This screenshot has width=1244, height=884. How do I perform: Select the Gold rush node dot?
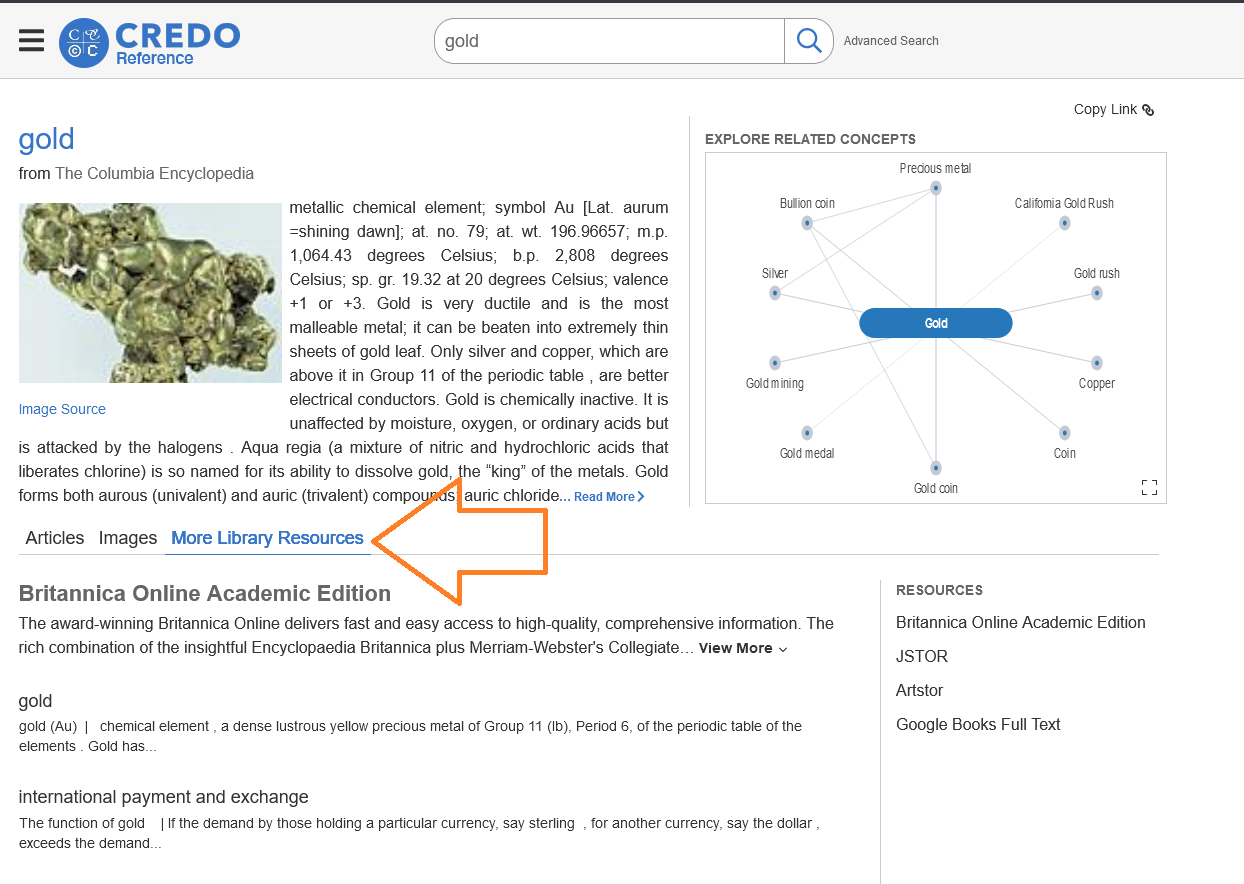[1097, 293]
